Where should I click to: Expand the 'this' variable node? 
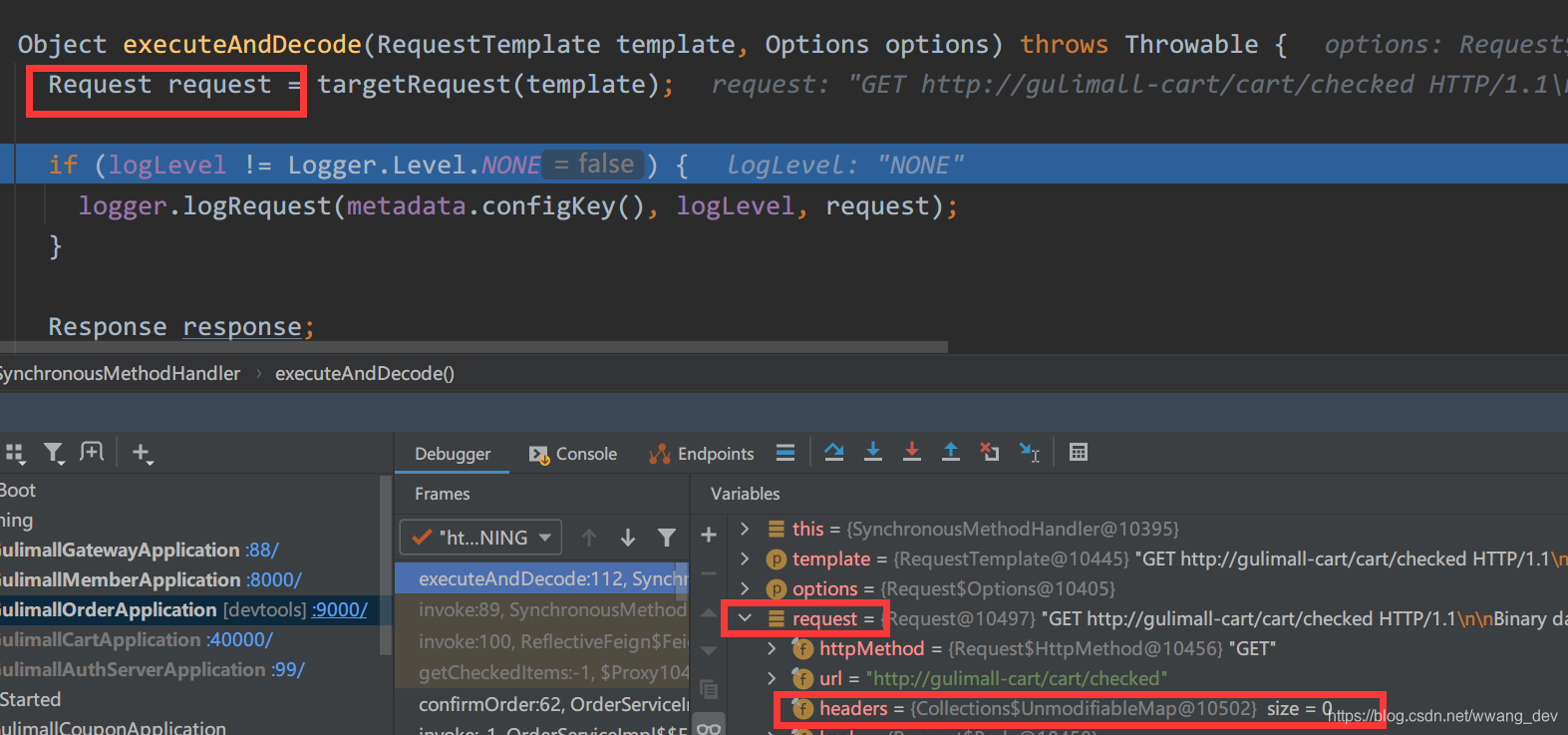pos(745,529)
